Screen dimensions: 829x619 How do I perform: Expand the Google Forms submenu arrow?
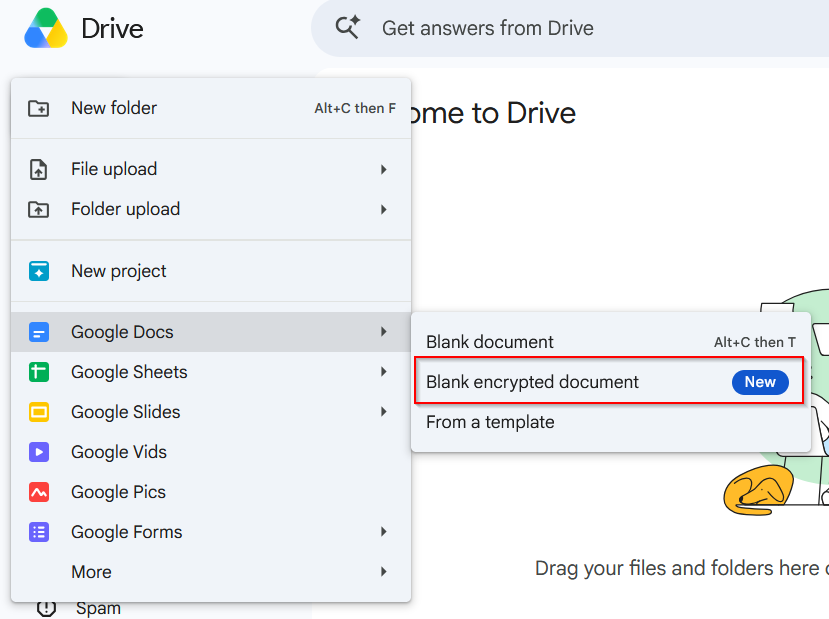tap(384, 532)
